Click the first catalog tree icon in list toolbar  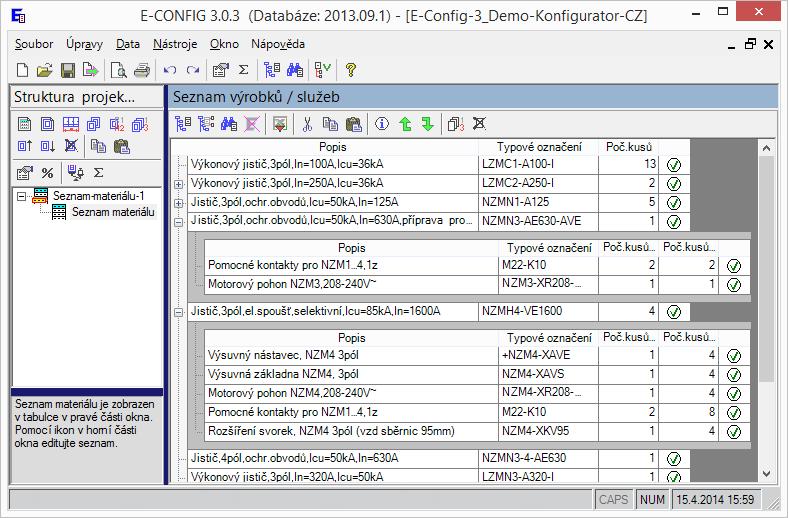coord(183,124)
